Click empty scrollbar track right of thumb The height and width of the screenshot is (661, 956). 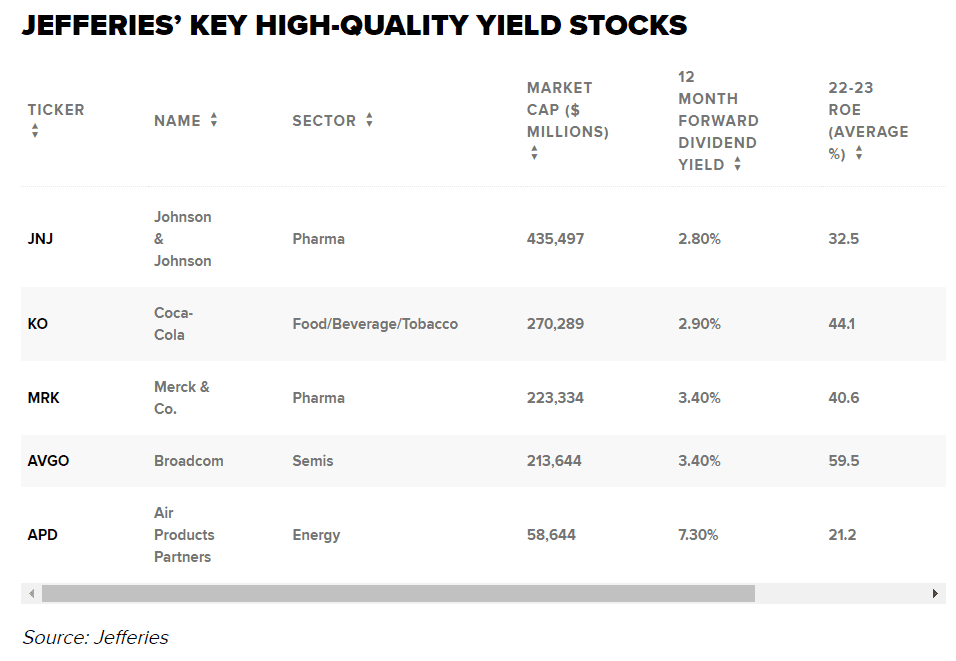[840, 593]
